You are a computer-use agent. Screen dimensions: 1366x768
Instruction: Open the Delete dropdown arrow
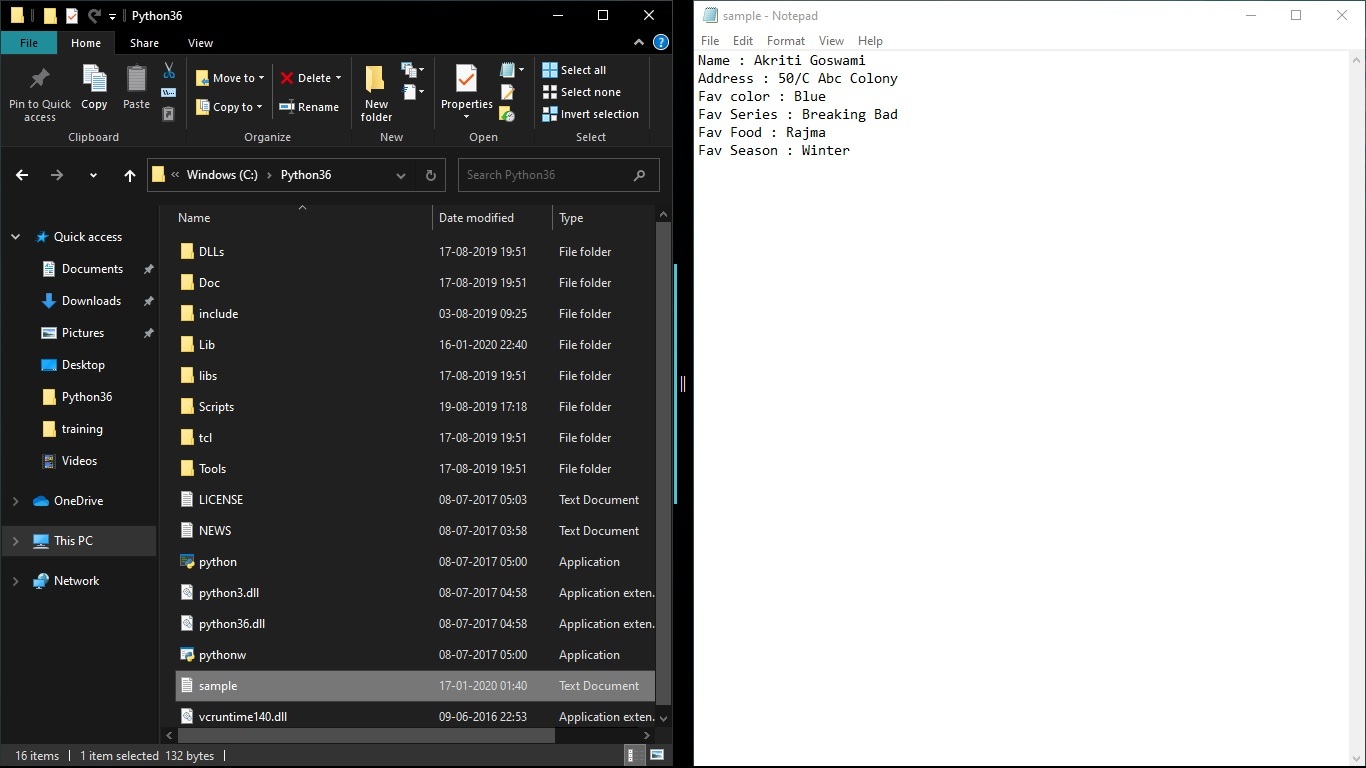(339, 78)
